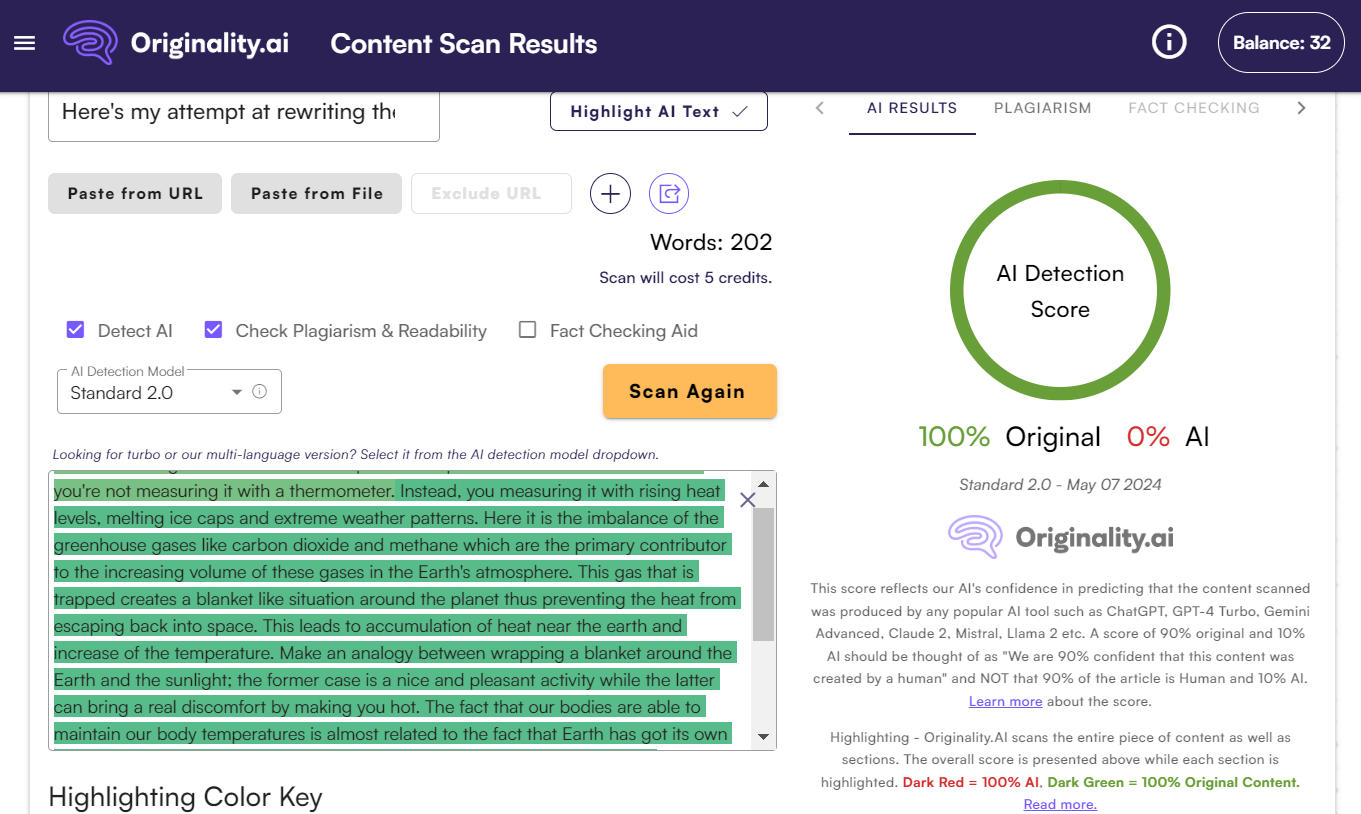1361x814 pixels.
Task: Click the info icon beside Standard 2.0
Action: point(260,392)
